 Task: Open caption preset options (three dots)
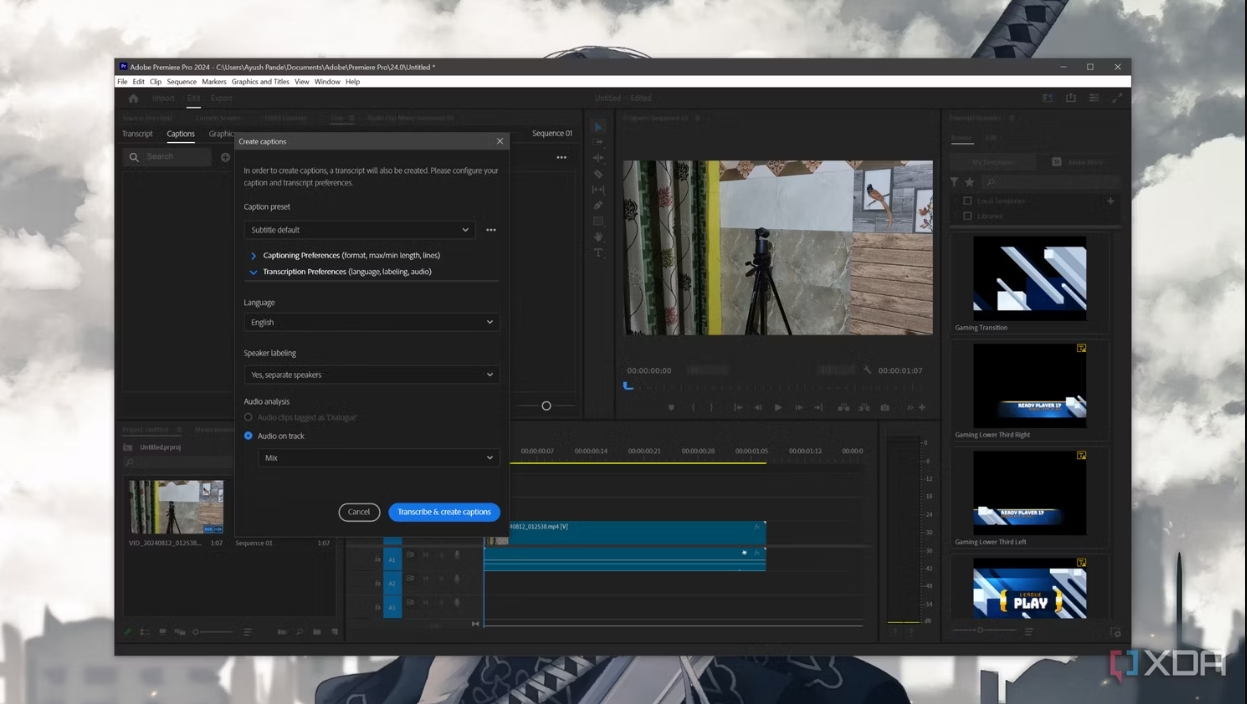pyautogui.click(x=491, y=230)
